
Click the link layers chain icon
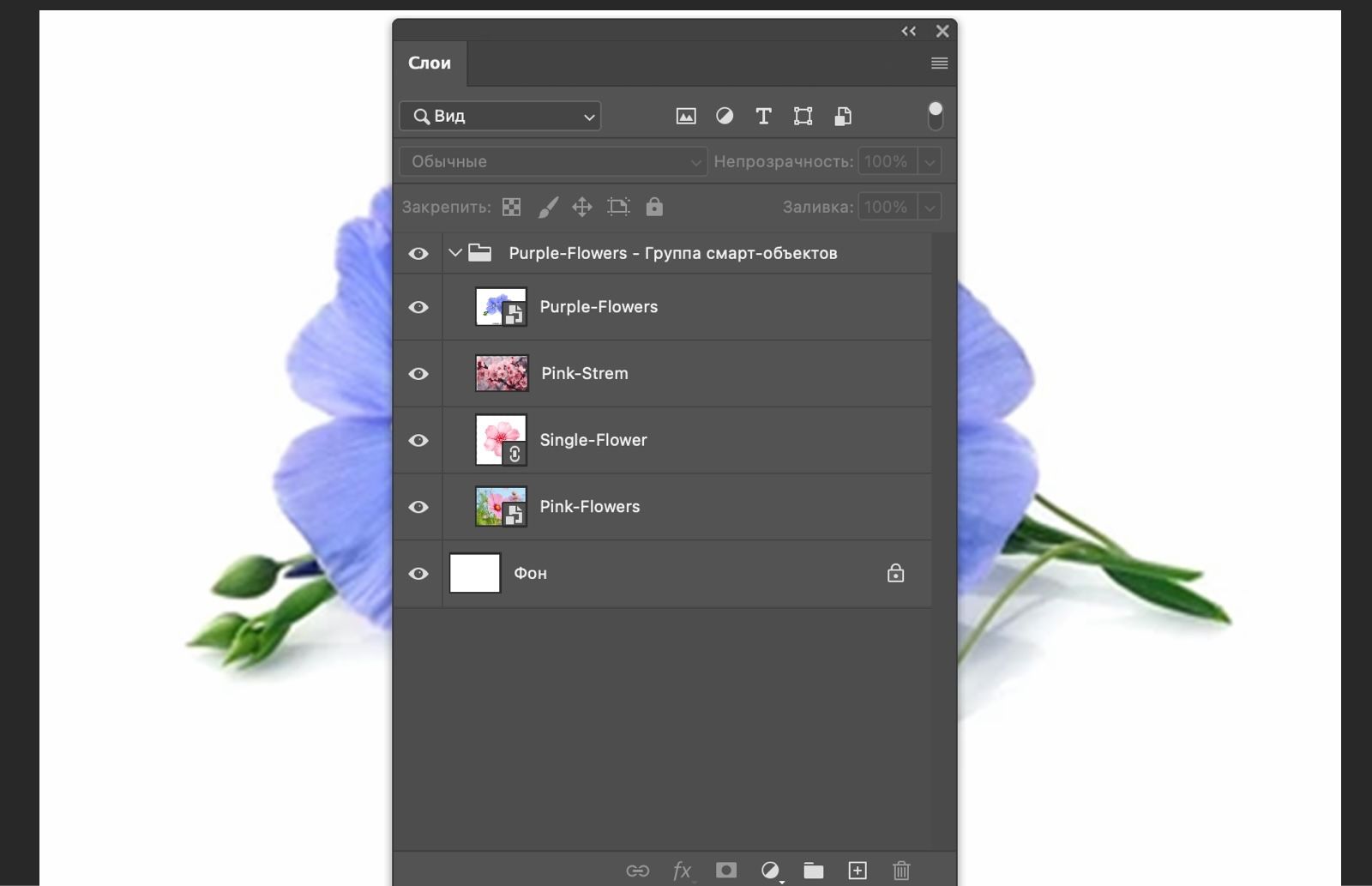[x=637, y=871]
